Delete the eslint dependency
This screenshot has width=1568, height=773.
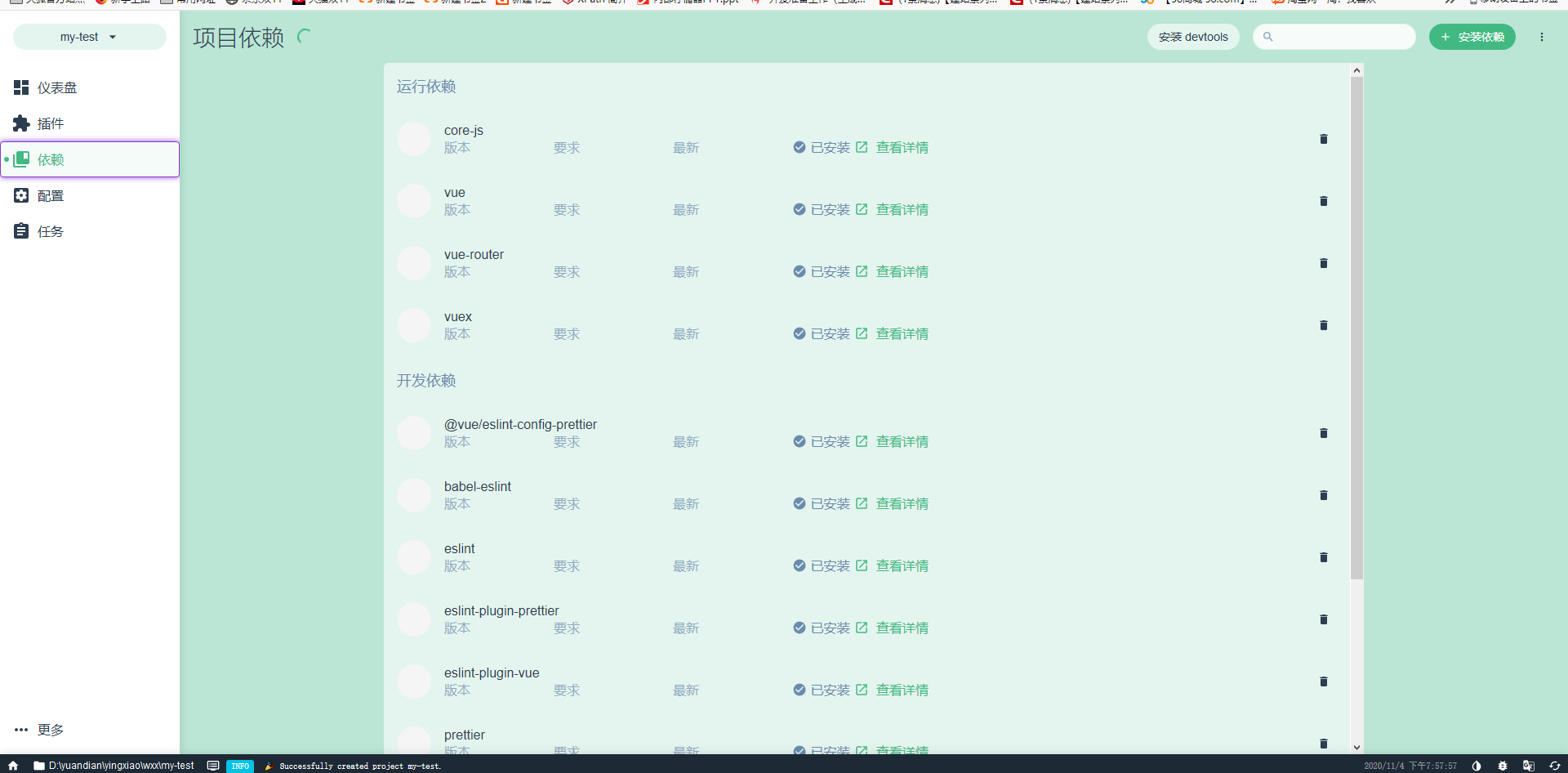(x=1324, y=557)
